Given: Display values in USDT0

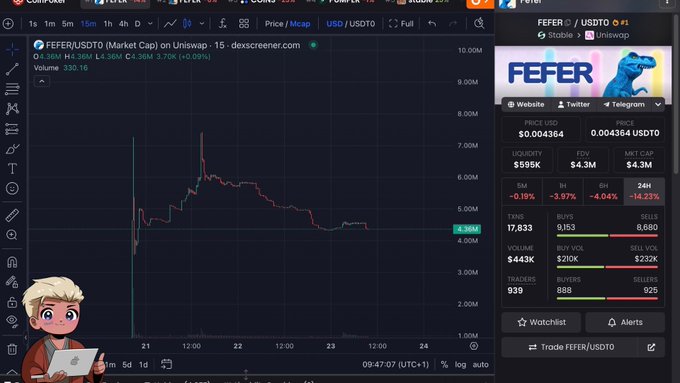Looking at the screenshot, I should point(363,24).
